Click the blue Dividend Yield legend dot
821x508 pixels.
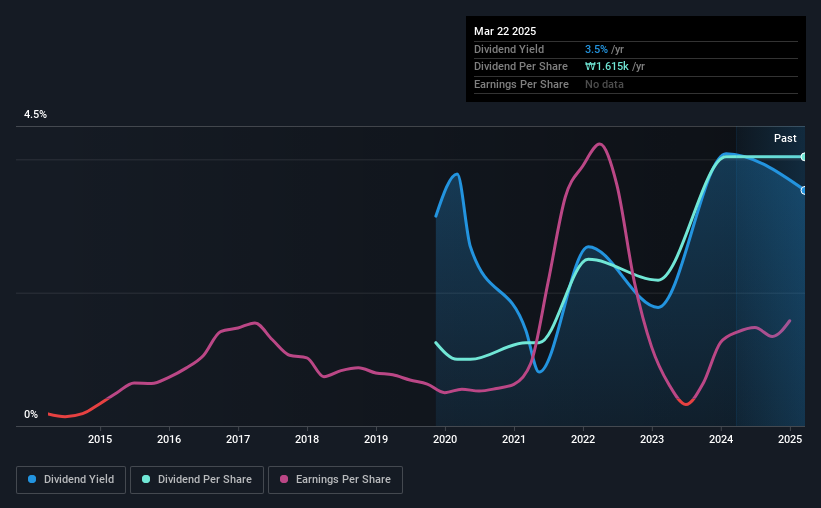[x=32, y=479]
